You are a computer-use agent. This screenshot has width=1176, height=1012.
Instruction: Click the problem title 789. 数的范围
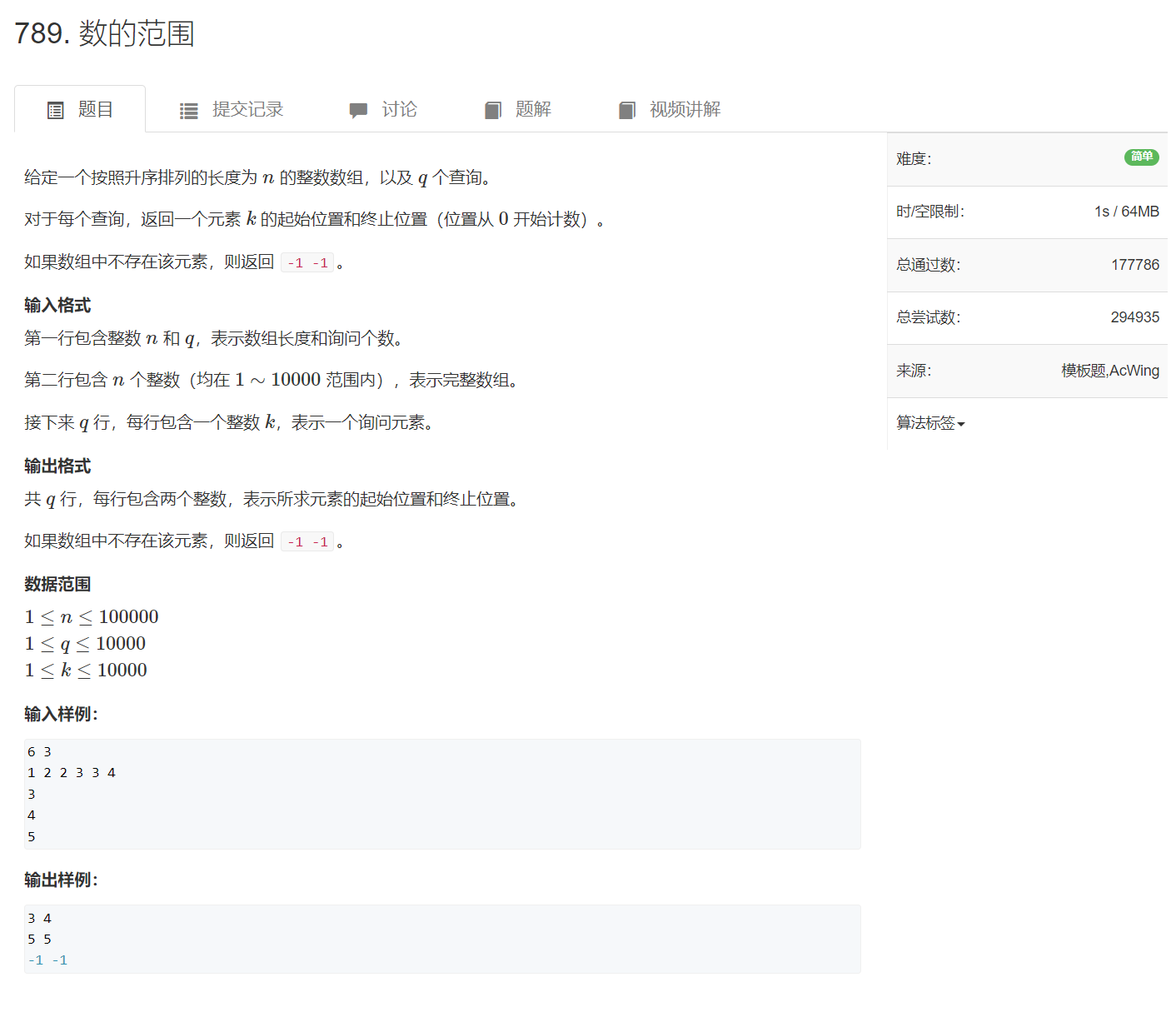[x=105, y=34]
